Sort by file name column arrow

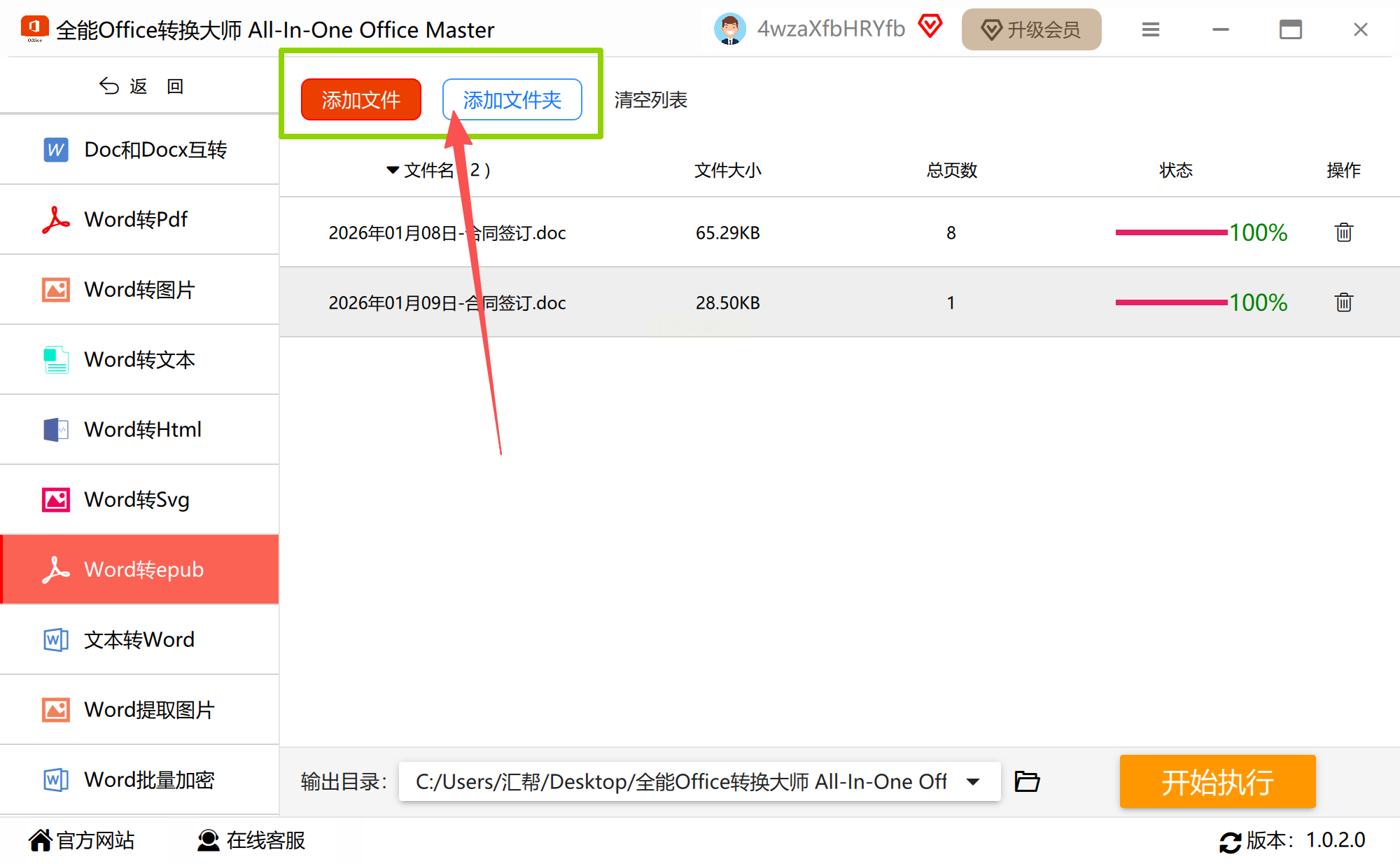[x=392, y=170]
